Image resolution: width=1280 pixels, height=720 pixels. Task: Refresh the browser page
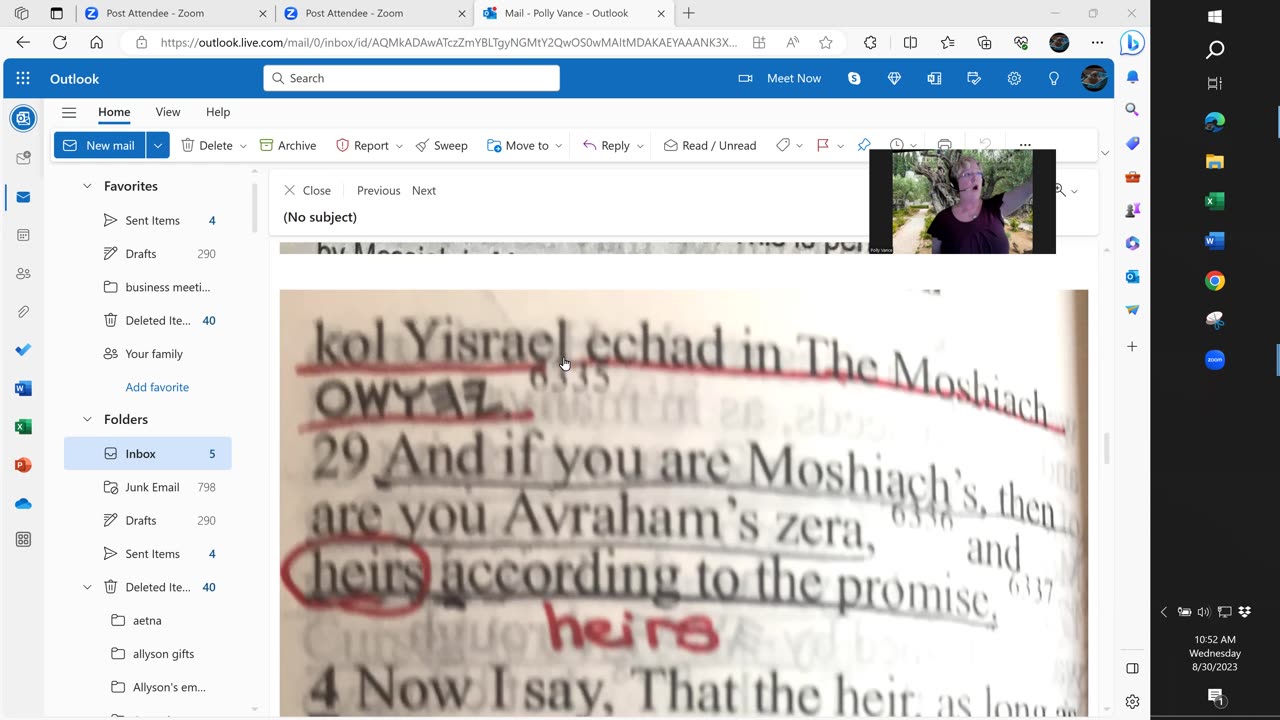[x=60, y=43]
